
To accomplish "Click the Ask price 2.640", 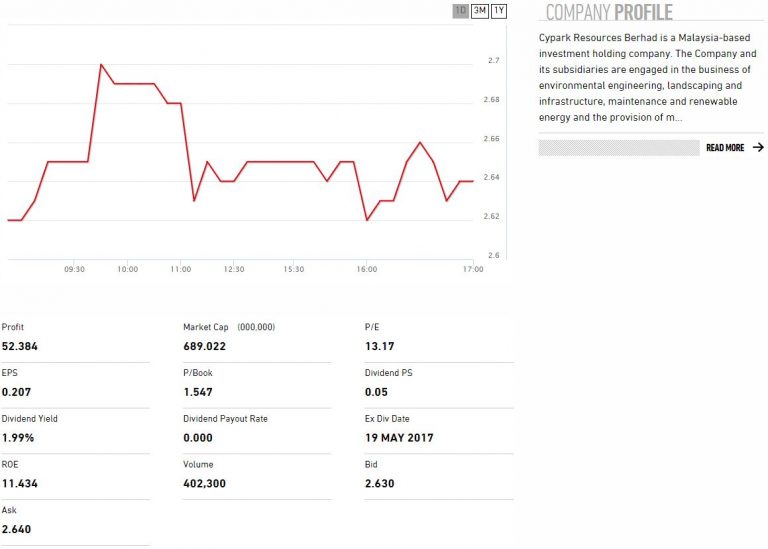I will 17,529.
